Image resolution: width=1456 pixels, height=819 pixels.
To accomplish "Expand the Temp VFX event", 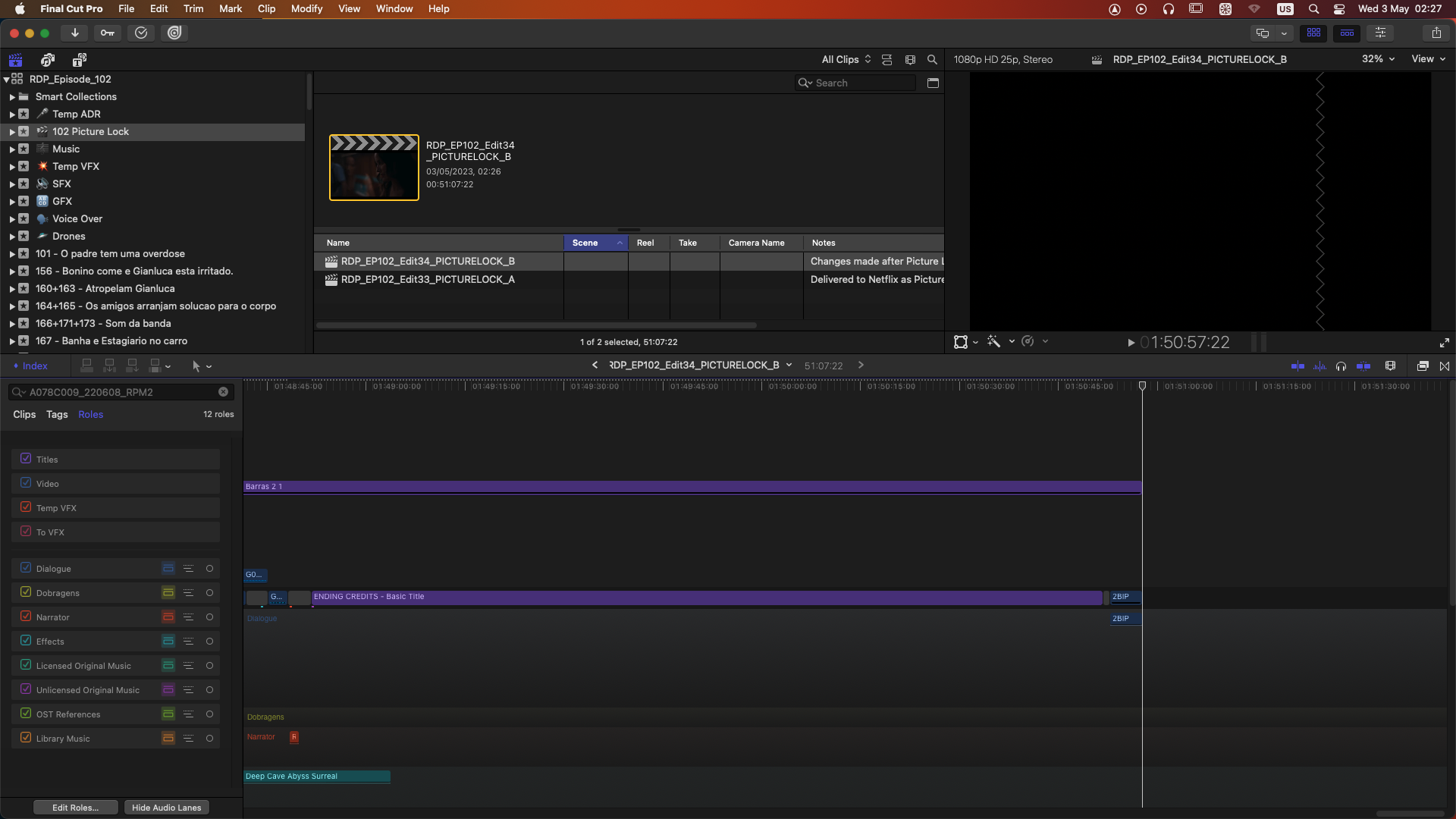I will [x=12, y=167].
